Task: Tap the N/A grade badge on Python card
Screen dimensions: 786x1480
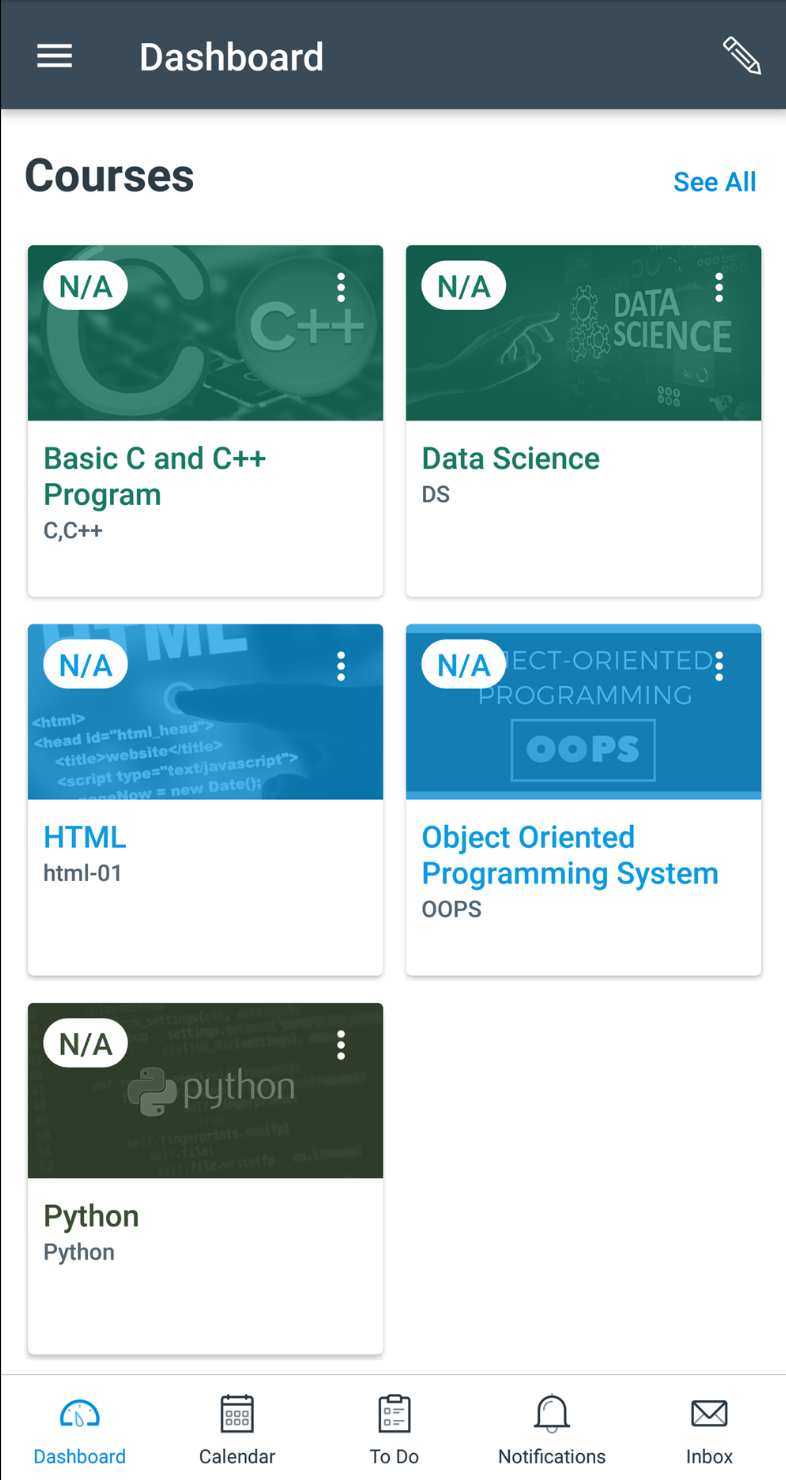Action: (x=86, y=1044)
